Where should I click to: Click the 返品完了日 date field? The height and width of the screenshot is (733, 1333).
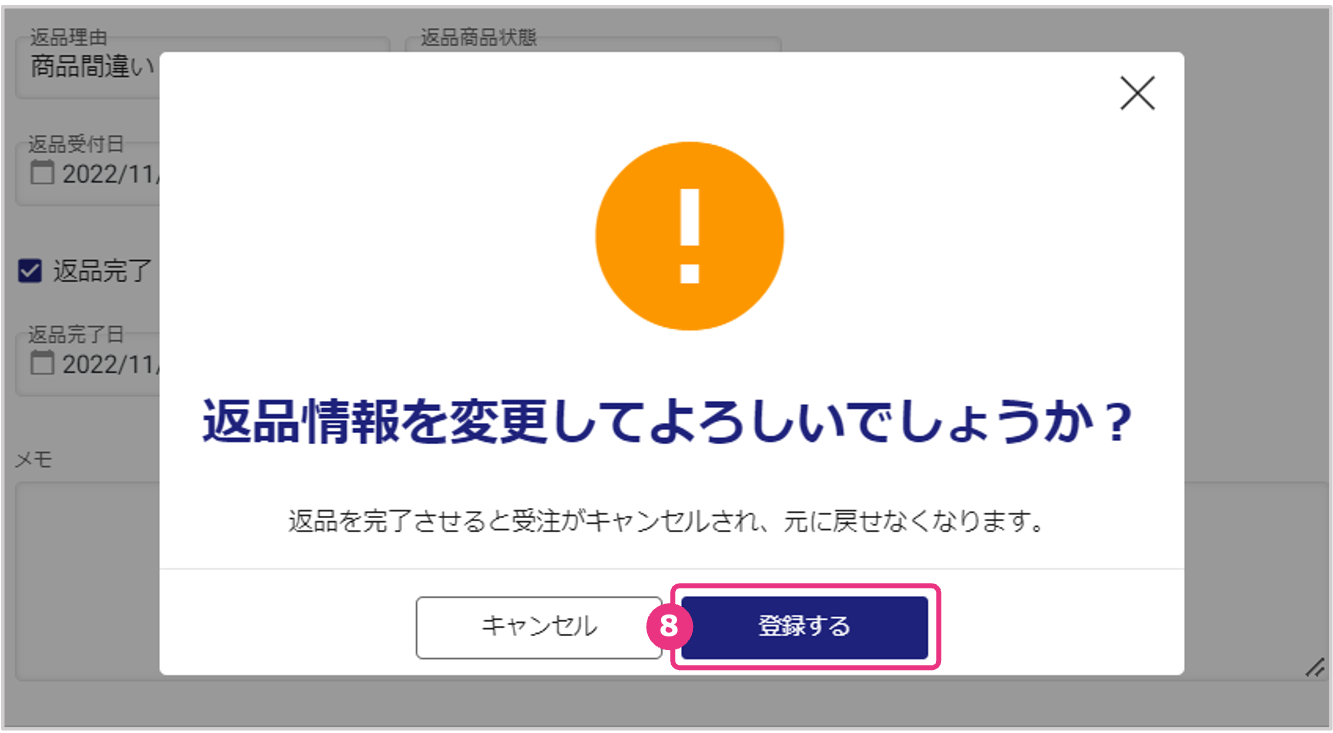coord(88,364)
